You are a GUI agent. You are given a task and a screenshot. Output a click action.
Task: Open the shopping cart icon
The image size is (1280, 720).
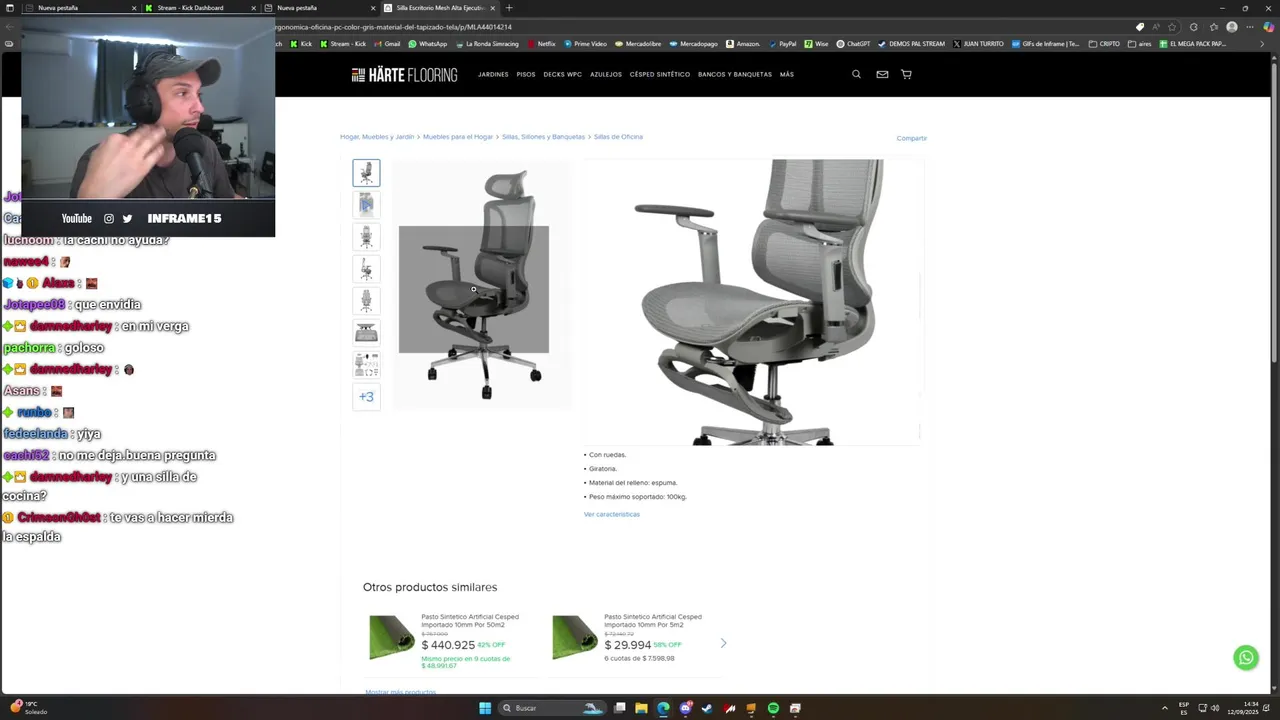[x=906, y=74]
